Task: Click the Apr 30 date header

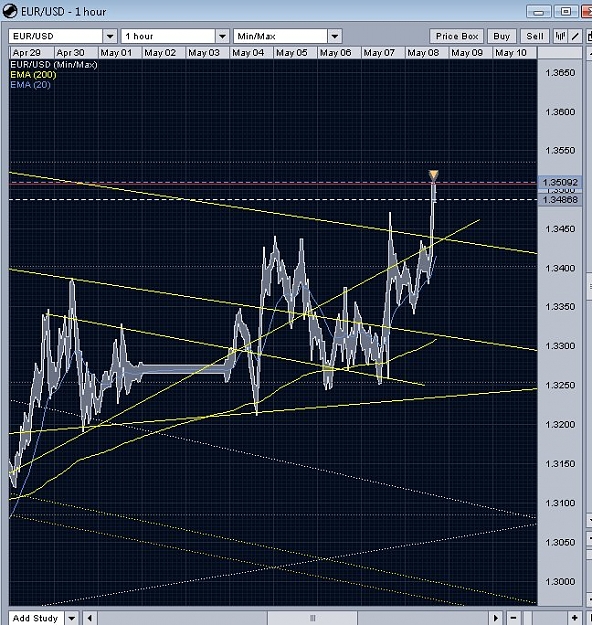Action: [x=75, y=53]
